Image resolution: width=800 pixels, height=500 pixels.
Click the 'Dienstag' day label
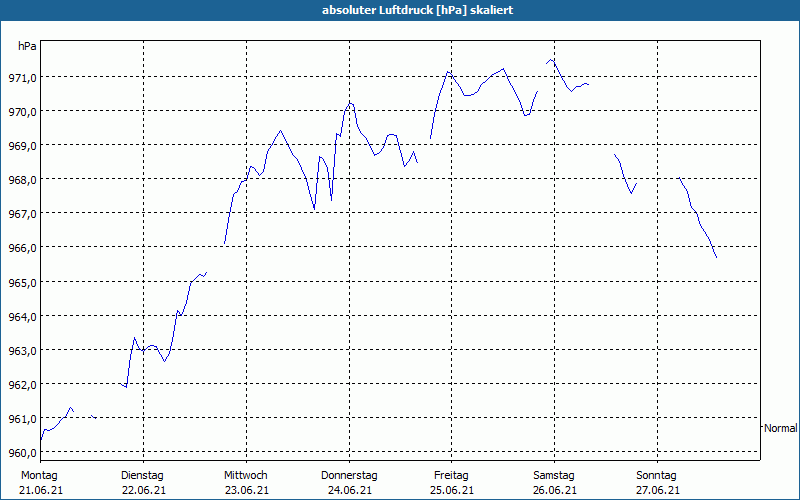(142, 476)
